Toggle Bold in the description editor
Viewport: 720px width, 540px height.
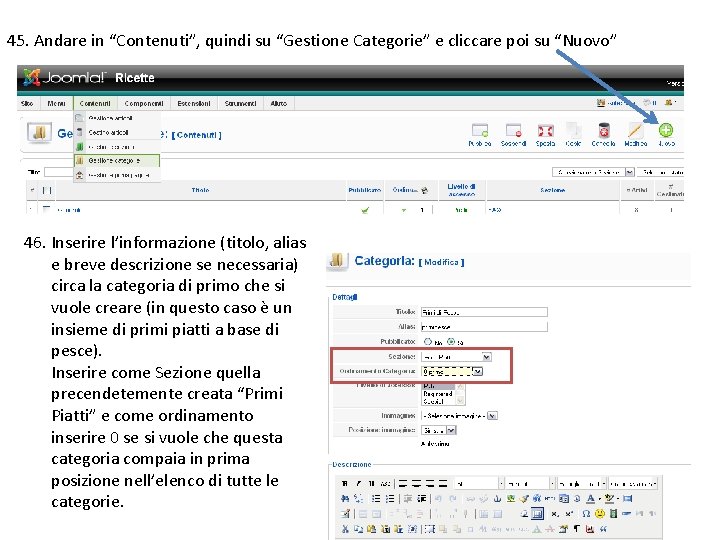coord(345,484)
